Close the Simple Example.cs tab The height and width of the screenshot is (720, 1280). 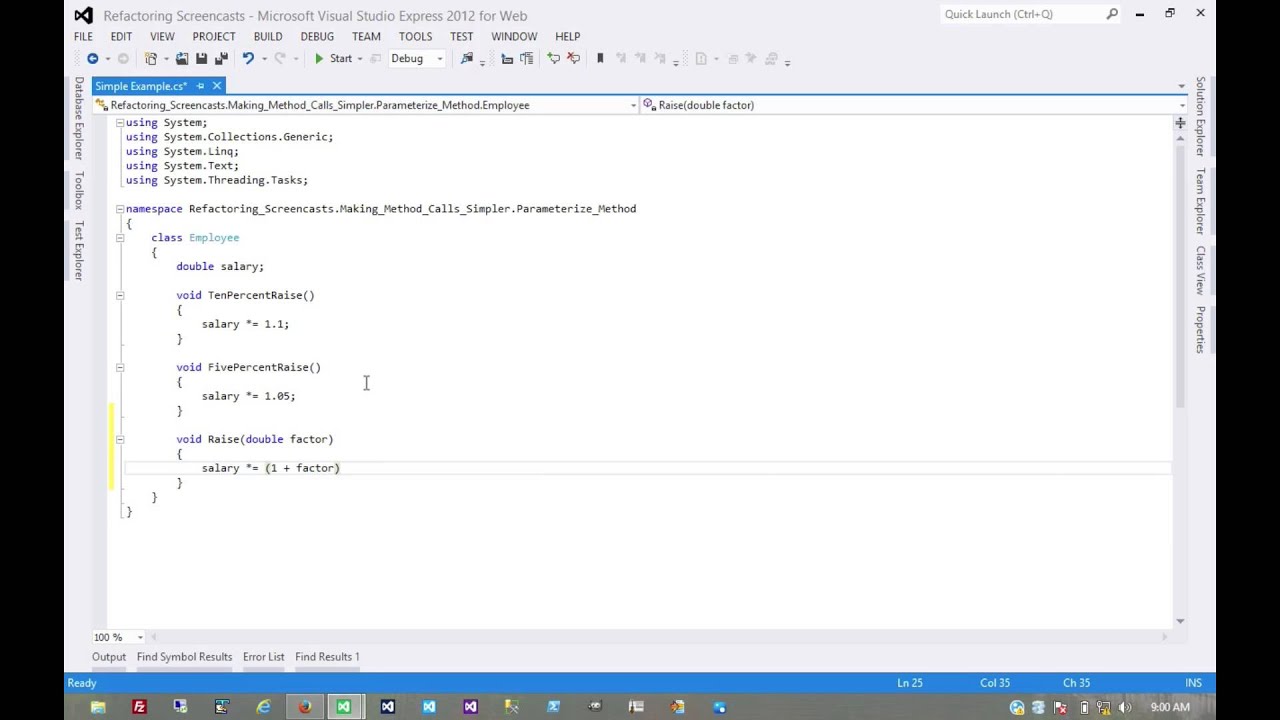tap(216, 86)
